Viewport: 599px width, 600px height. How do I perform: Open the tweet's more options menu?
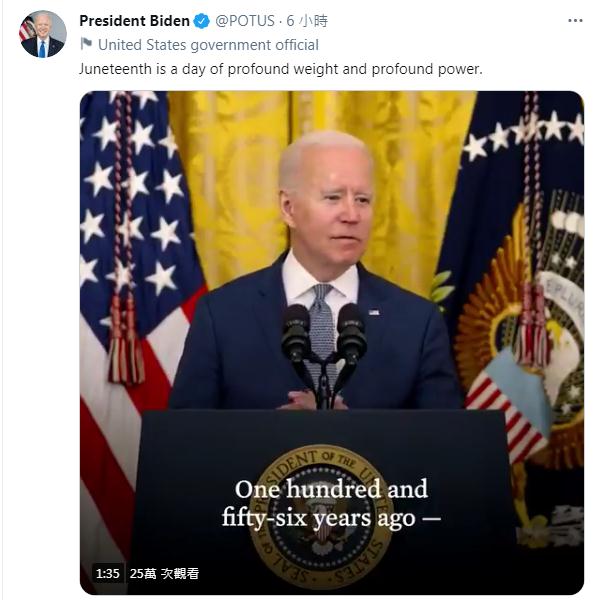click(575, 21)
